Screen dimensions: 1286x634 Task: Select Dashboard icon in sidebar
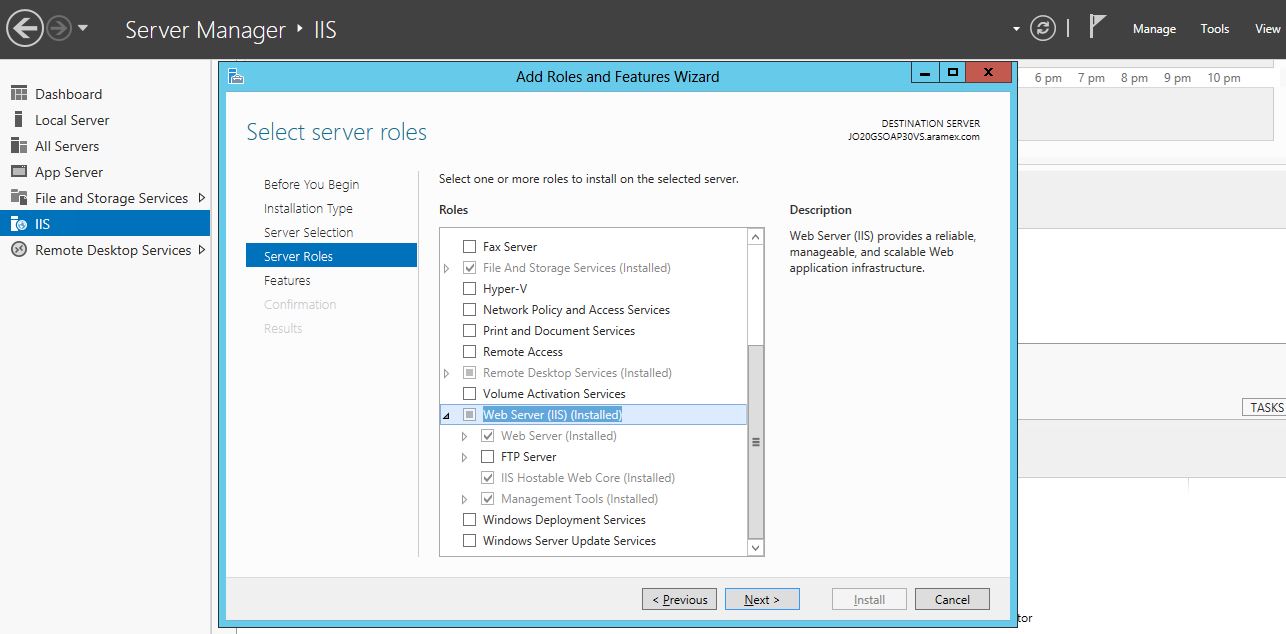click(x=19, y=94)
